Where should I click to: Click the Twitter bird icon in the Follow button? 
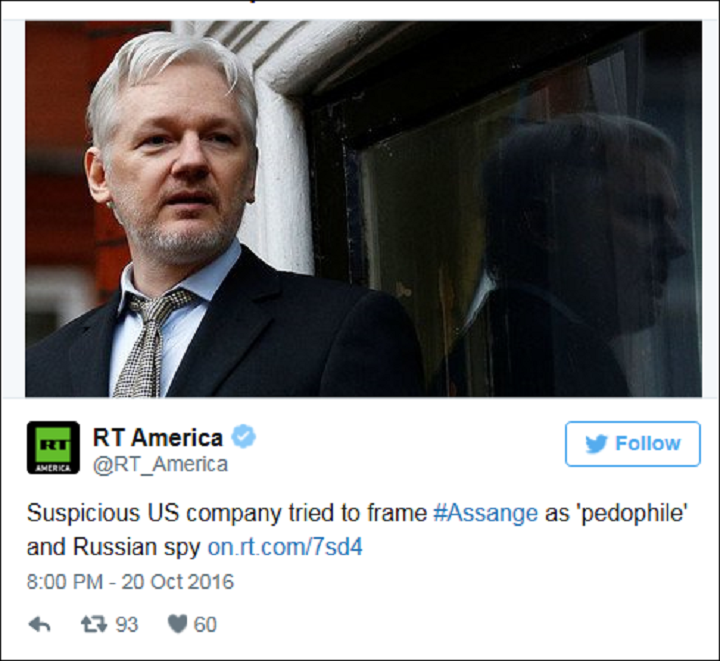tap(596, 444)
